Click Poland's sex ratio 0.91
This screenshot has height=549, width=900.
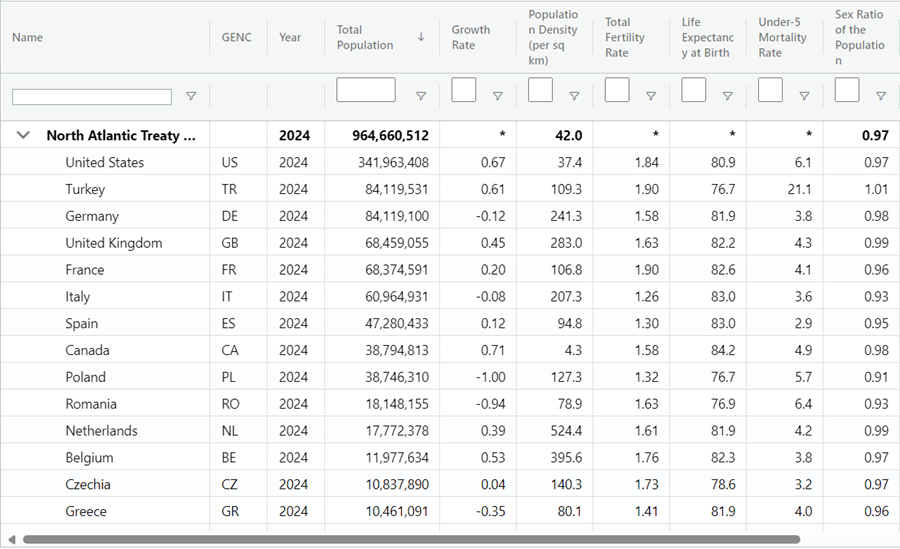pos(876,377)
